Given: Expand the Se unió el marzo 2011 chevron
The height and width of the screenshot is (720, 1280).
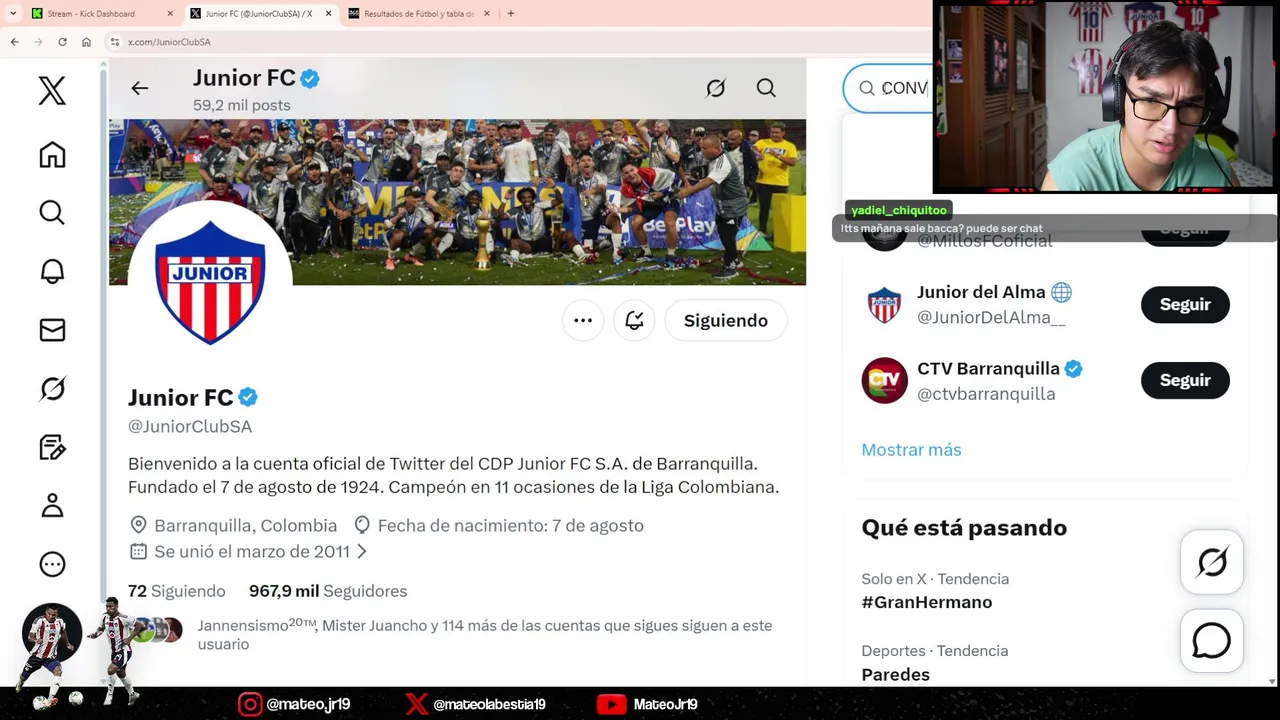Looking at the screenshot, I should pos(362,551).
